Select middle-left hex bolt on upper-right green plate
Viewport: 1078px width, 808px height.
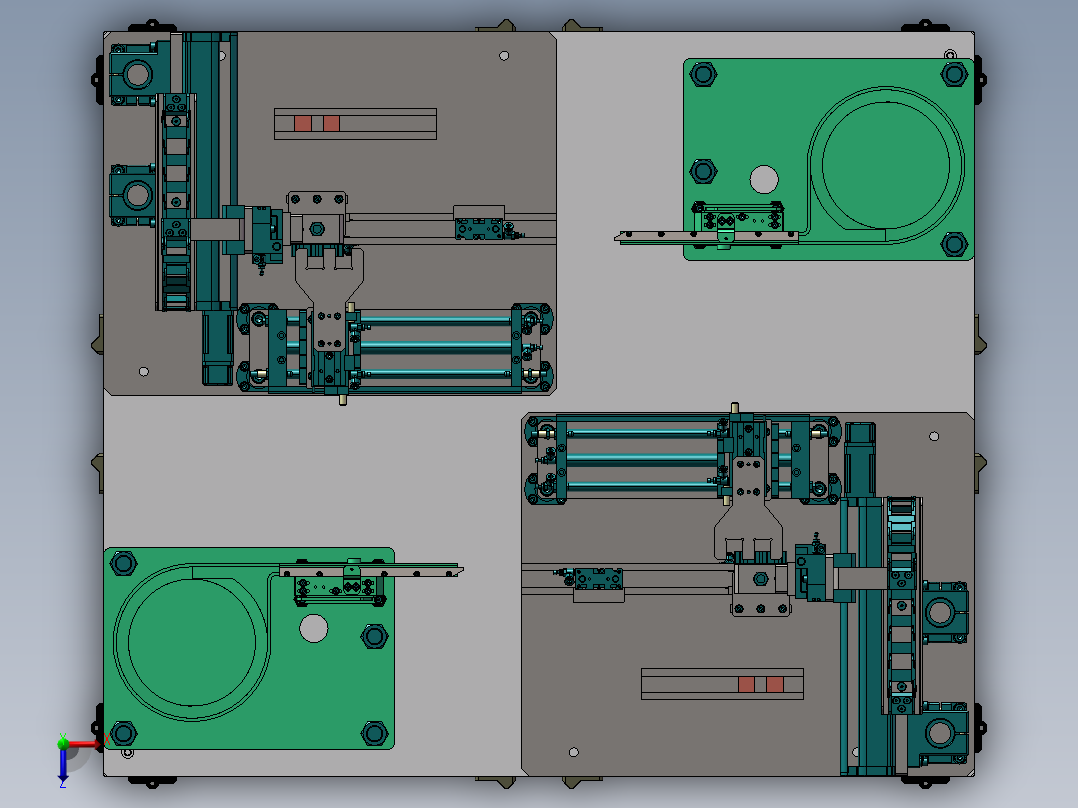click(x=703, y=171)
